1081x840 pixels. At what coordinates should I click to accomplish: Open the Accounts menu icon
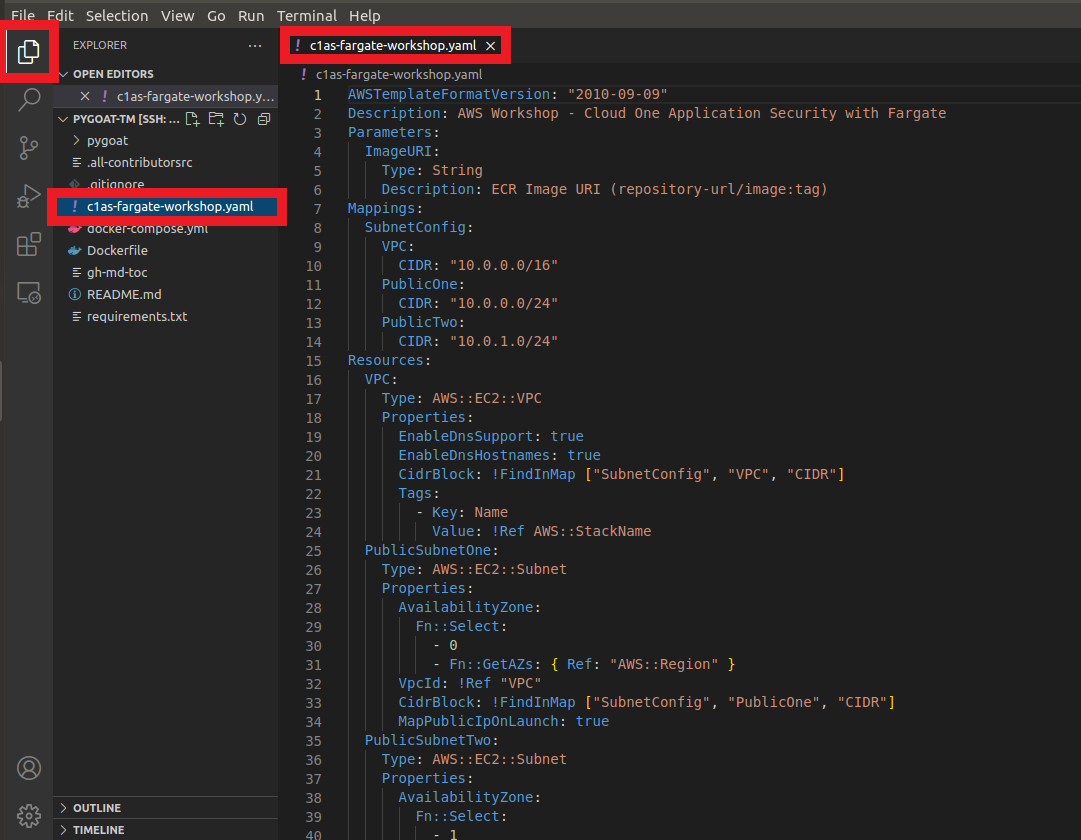click(x=28, y=768)
